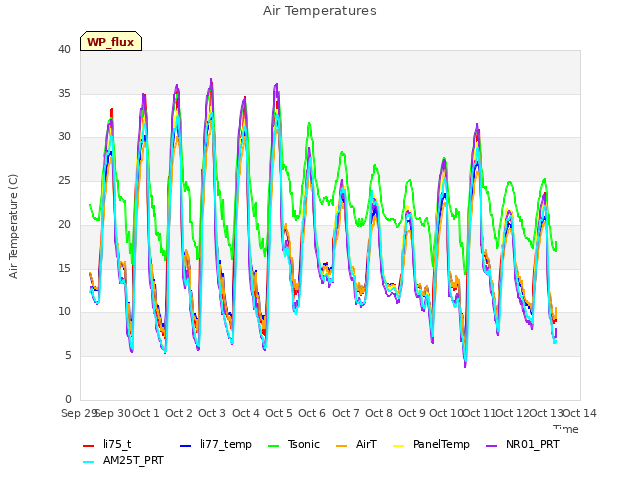Click the 40 y-axis tick label
640x480 pixels.
[x=64, y=50]
